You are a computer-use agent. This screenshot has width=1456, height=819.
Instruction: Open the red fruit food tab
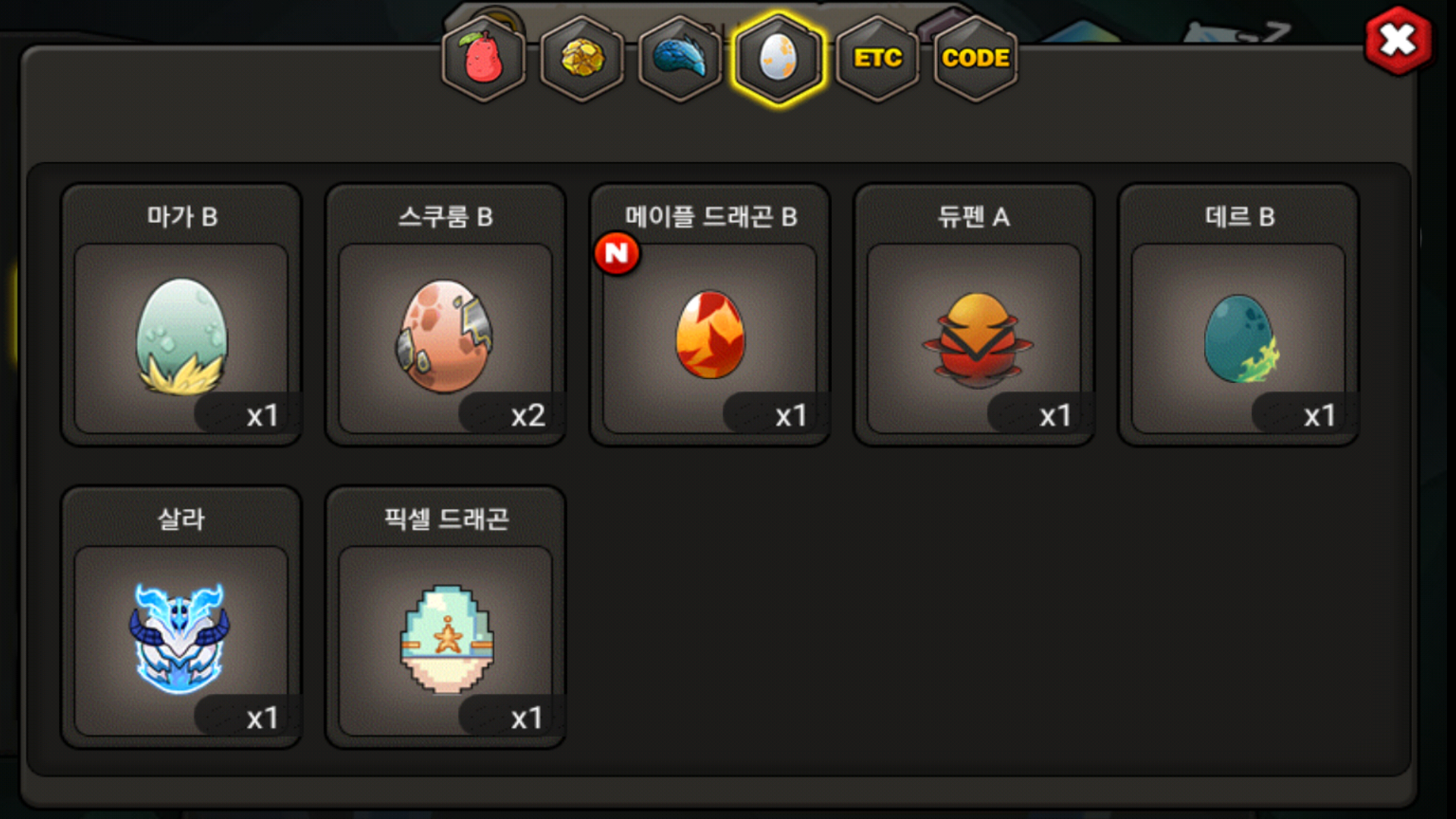click(x=484, y=58)
